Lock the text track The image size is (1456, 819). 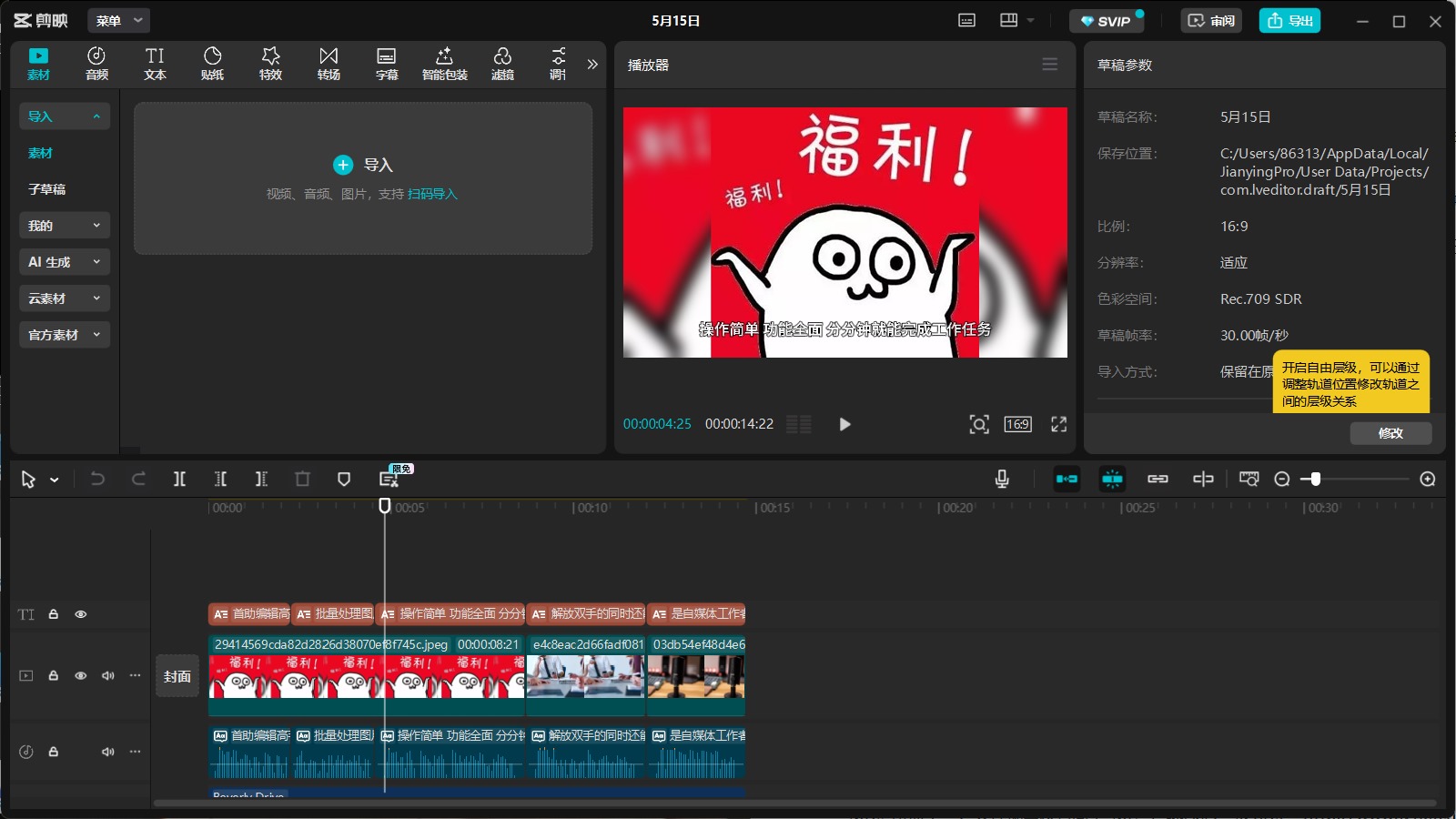(x=54, y=614)
